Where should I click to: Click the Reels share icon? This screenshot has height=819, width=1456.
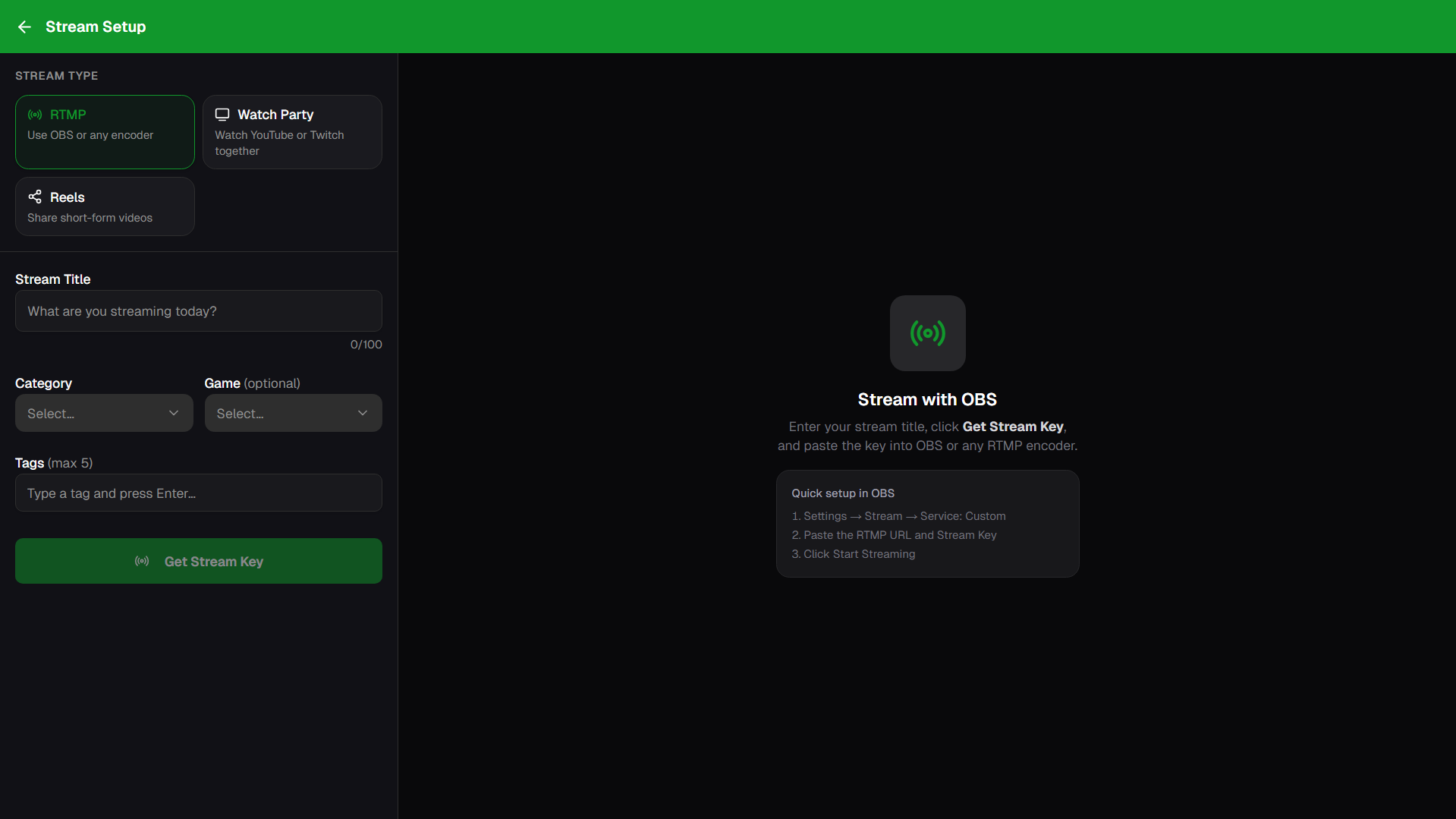pos(35,197)
